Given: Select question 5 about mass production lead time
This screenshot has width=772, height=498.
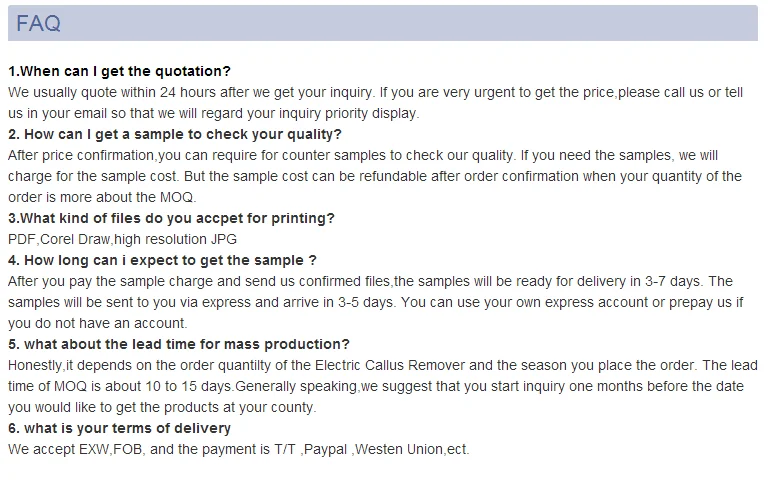Looking at the screenshot, I should [x=179, y=344].
